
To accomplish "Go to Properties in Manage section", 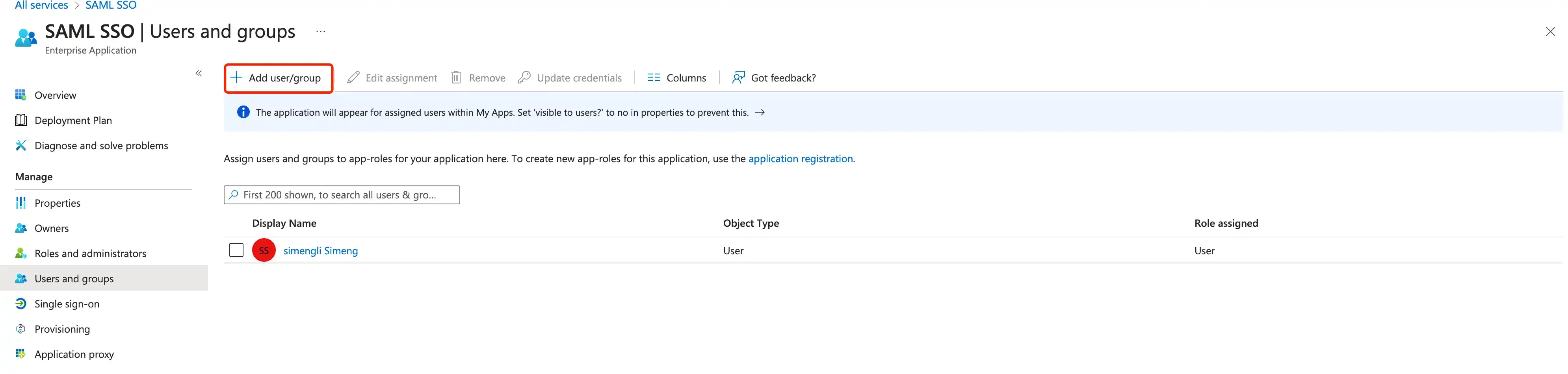I will (57, 203).
